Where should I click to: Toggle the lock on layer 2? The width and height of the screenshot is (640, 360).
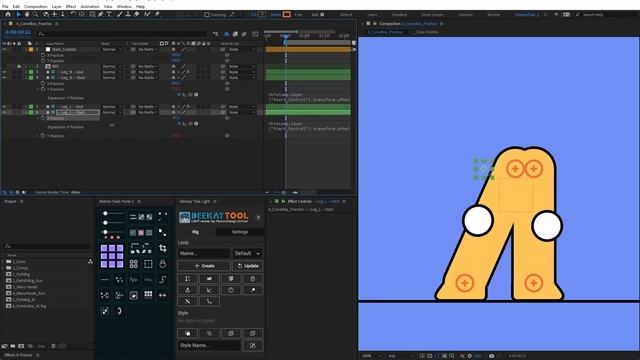pyautogui.click(x=19, y=66)
